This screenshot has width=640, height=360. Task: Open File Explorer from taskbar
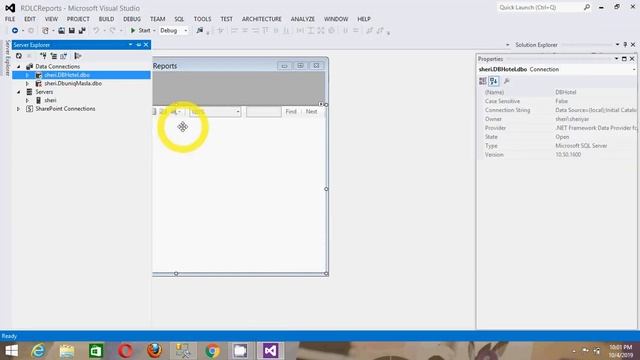[67, 351]
